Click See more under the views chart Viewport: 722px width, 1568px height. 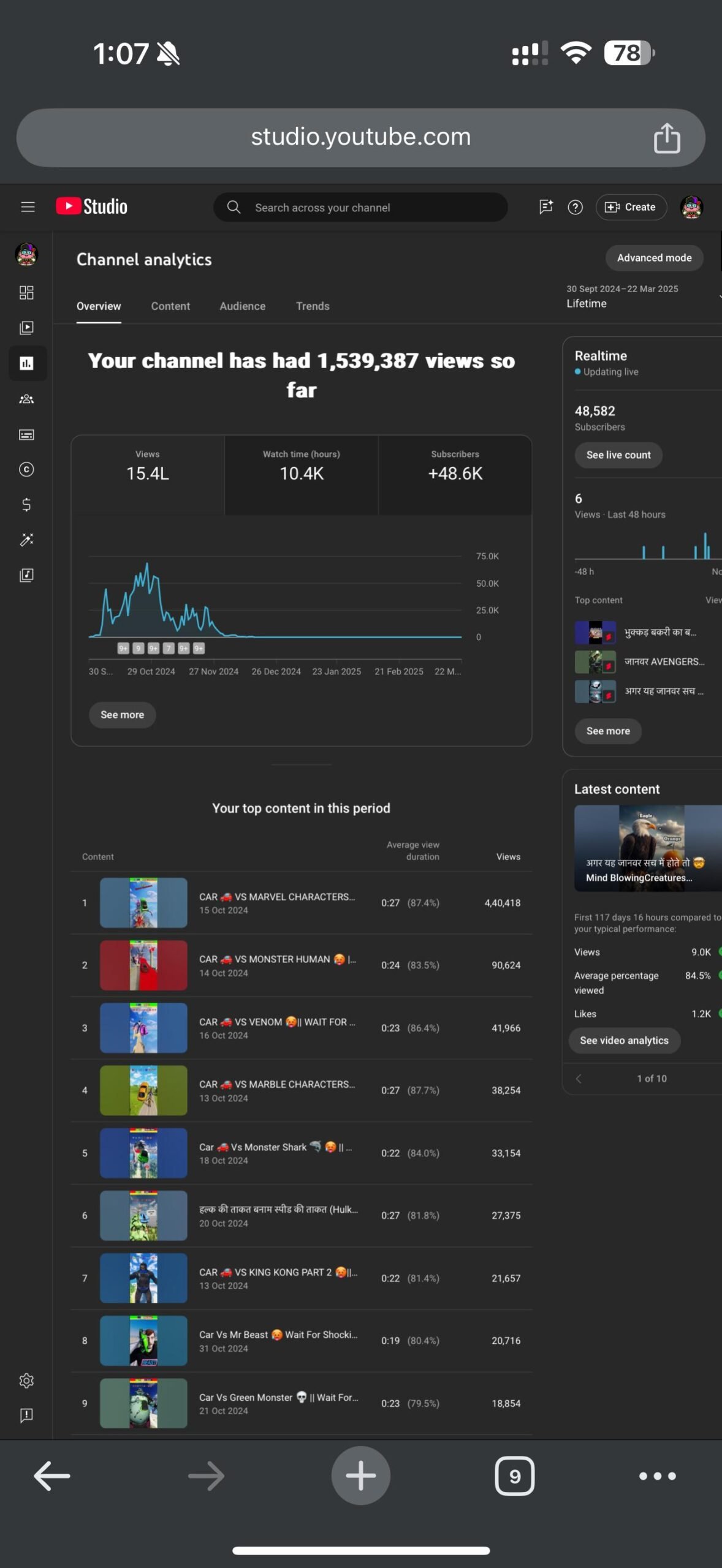pyautogui.click(x=123, y=715)
